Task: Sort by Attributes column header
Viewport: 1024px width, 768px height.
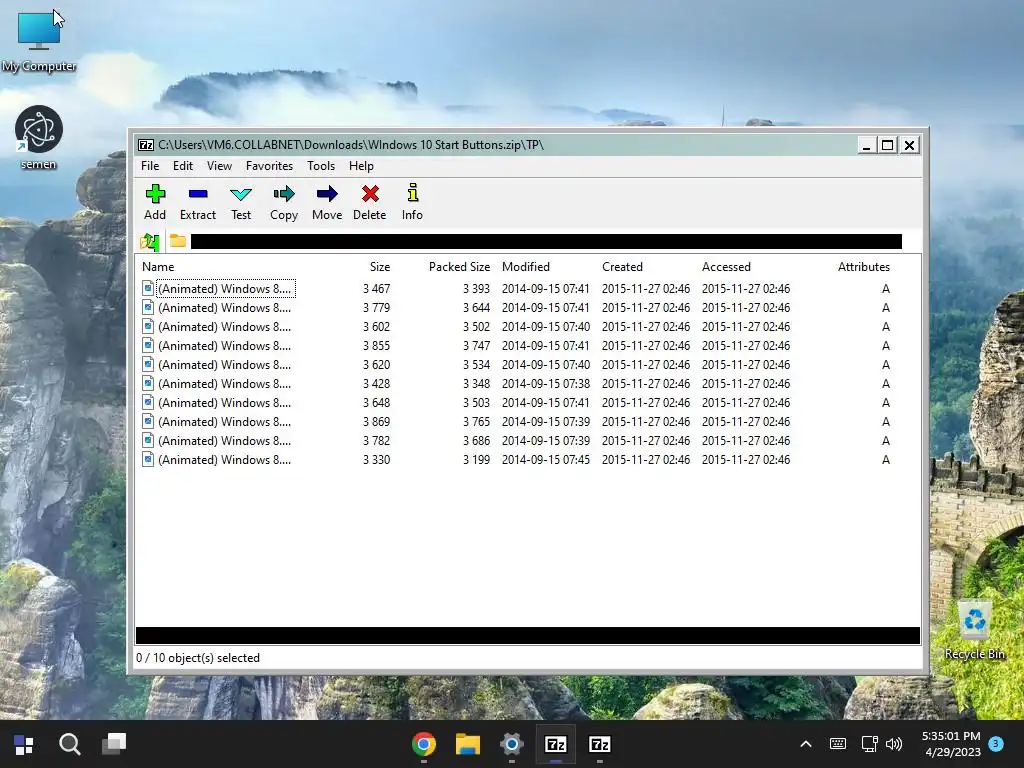Action: 863,266
